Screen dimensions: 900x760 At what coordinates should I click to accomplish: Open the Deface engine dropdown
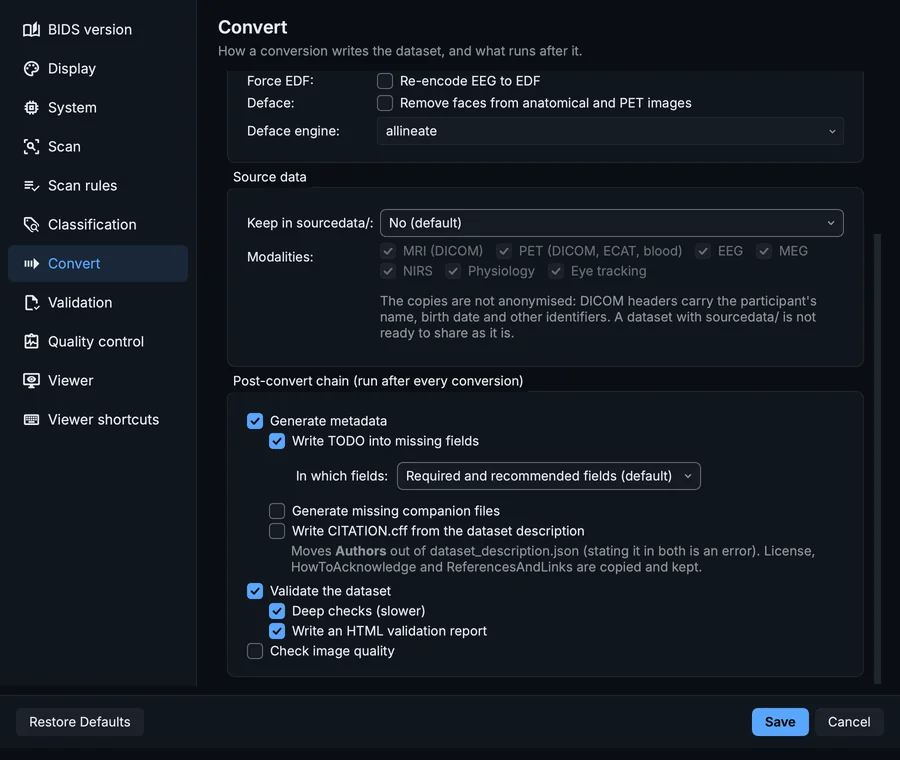[610, 131]
